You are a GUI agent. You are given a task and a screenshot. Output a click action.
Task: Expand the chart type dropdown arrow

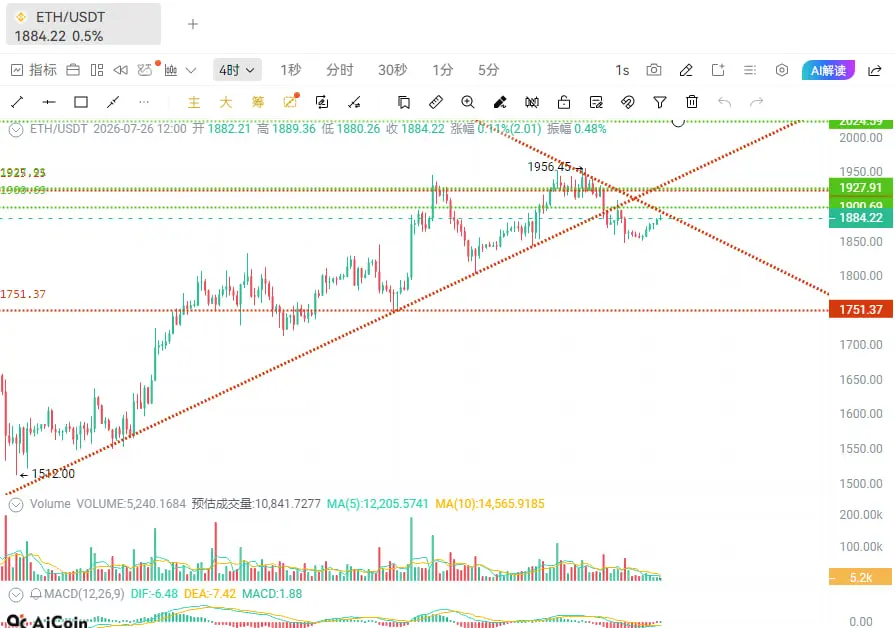tap(191, 70)
